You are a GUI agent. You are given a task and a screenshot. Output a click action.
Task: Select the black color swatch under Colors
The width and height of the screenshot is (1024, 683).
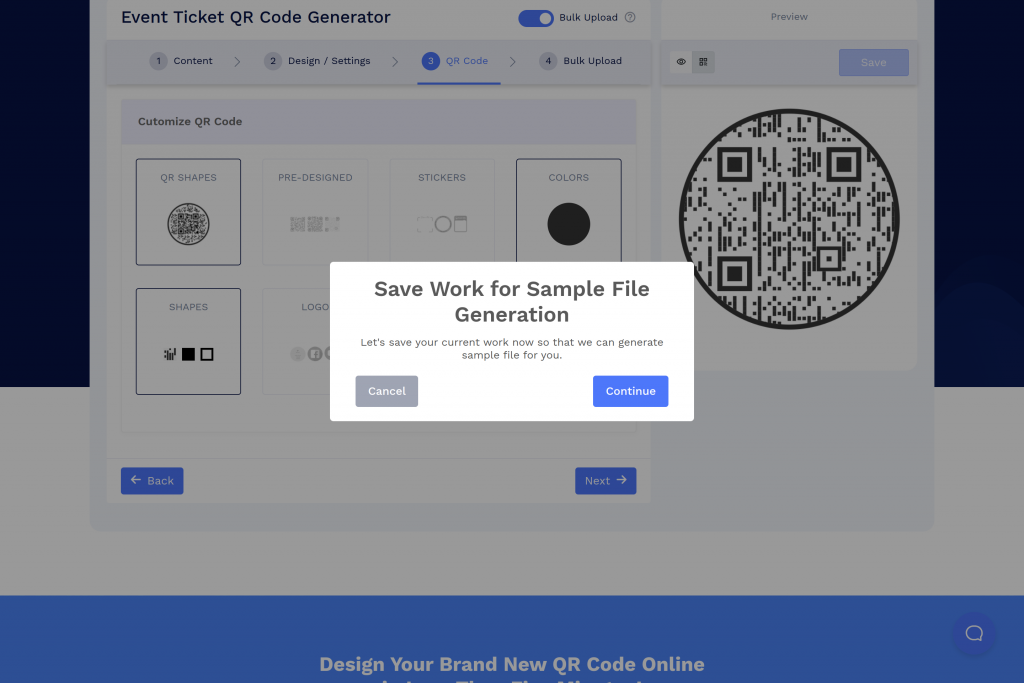point(568,224)
